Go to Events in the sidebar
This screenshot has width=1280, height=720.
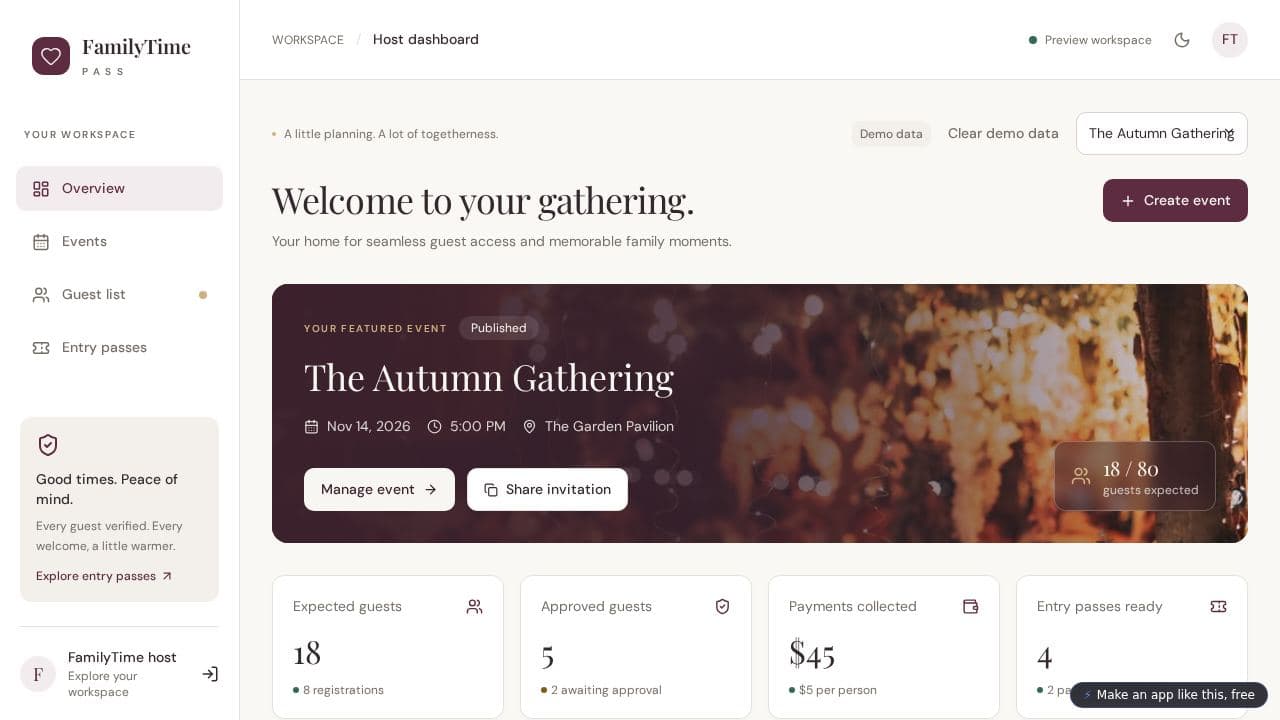(x=119, y=241)
